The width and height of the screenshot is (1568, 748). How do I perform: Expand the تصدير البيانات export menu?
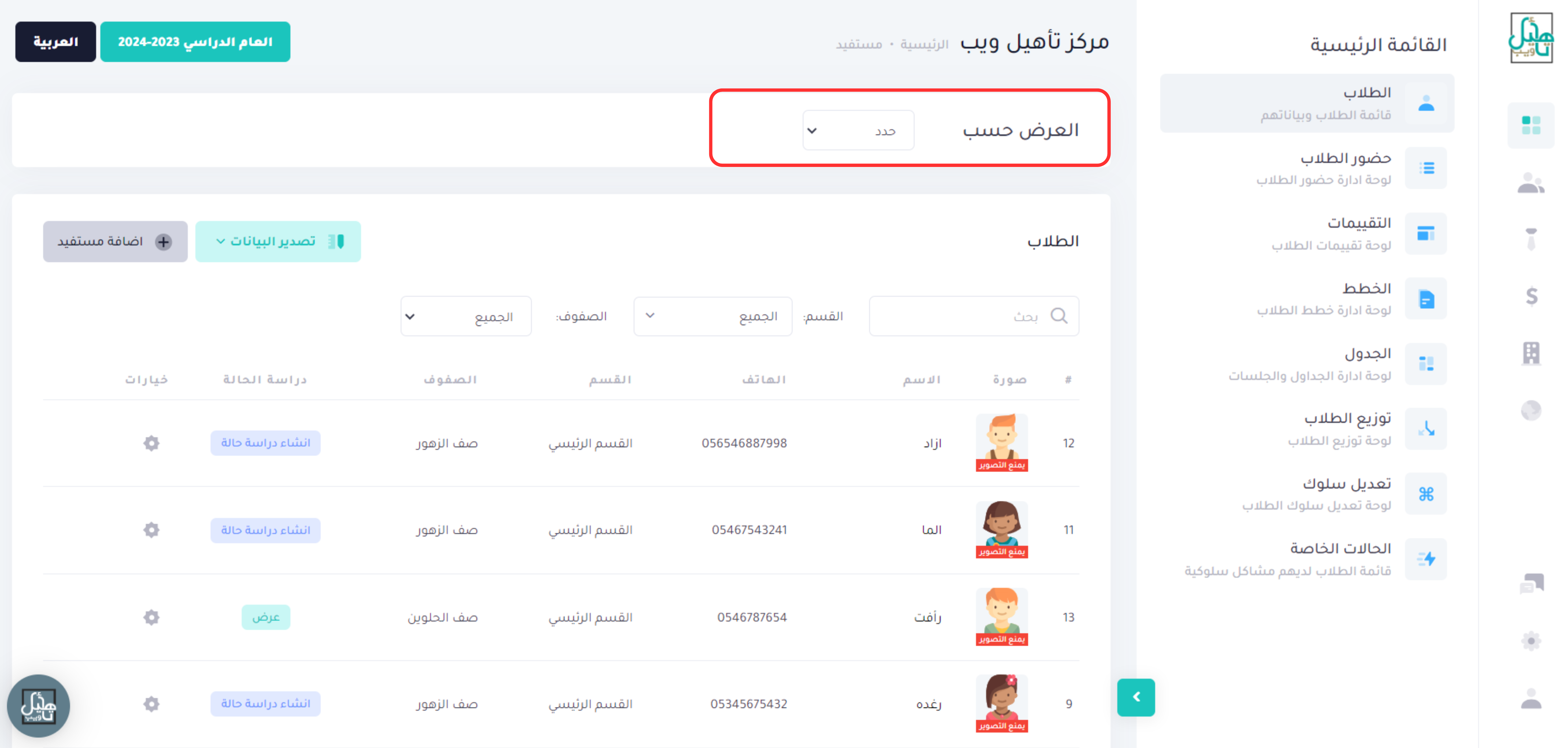(x=278, y=242)
